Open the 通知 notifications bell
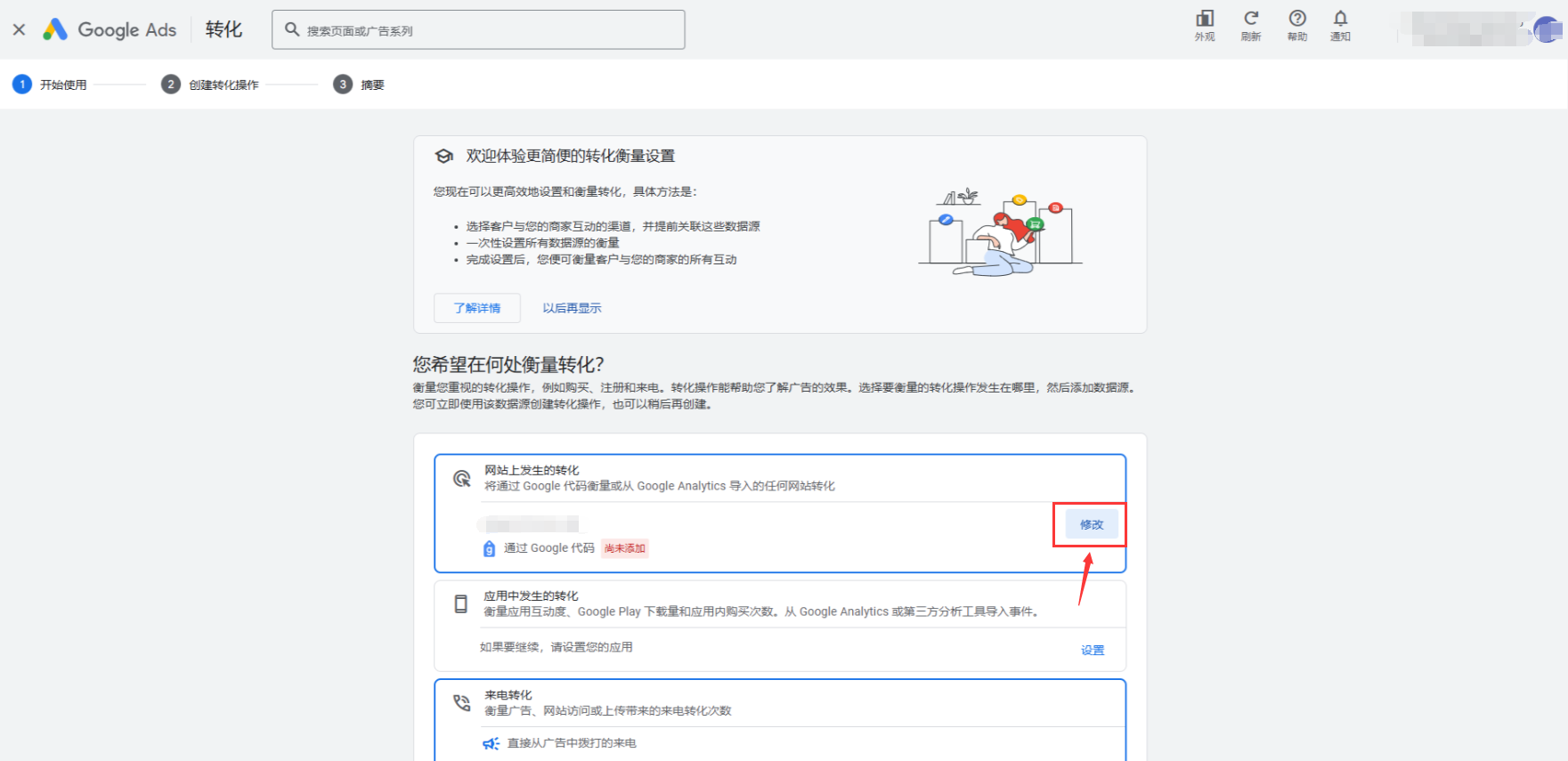This screenshot has width=1568, height=761. coord(1340,25)
